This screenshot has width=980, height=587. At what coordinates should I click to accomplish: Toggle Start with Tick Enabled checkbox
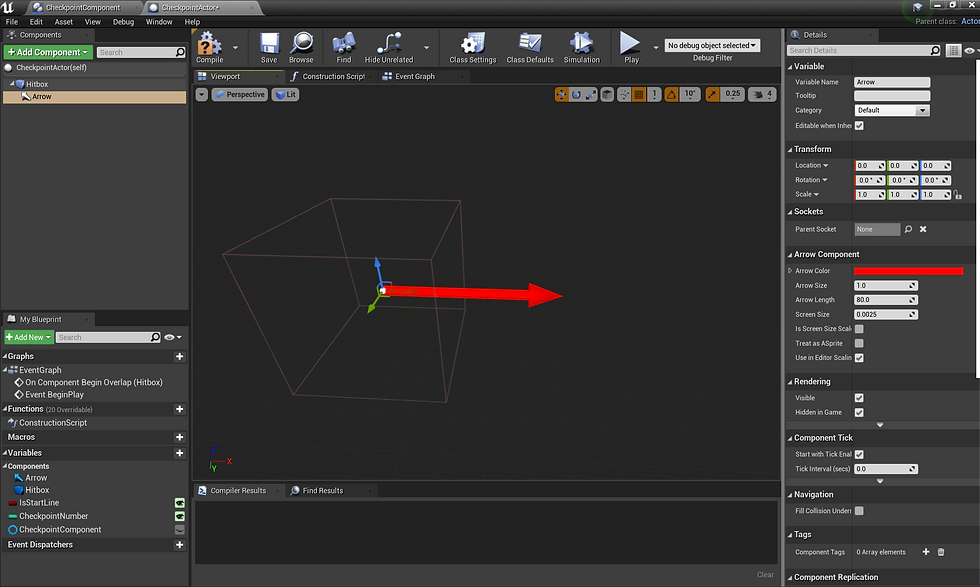859,454
